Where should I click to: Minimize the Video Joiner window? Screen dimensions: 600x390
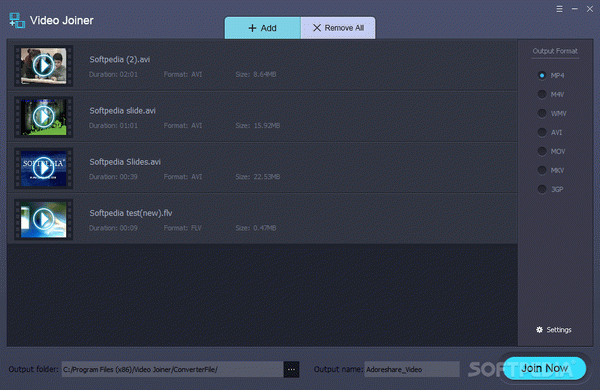pyautogui.click(x=575, y=9)
